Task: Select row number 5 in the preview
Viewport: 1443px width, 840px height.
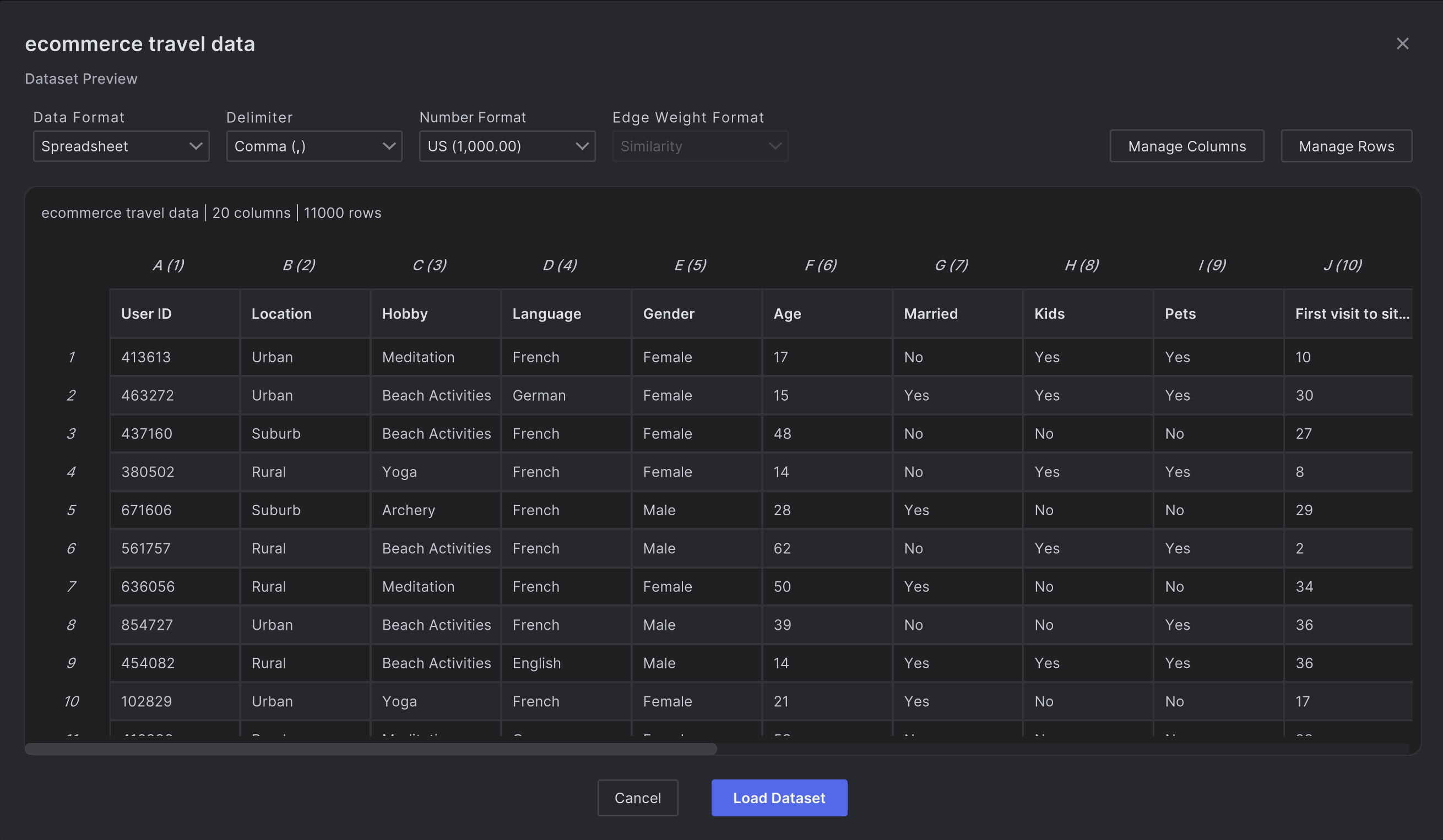Action: (x=72, y=510)
